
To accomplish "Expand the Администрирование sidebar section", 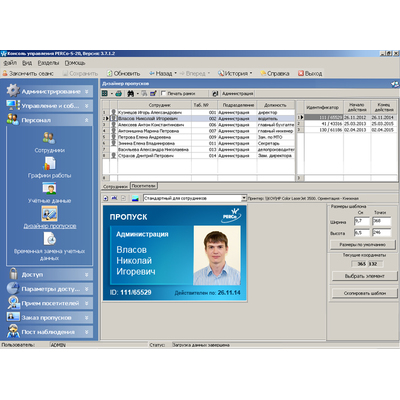I will [86, 91].
